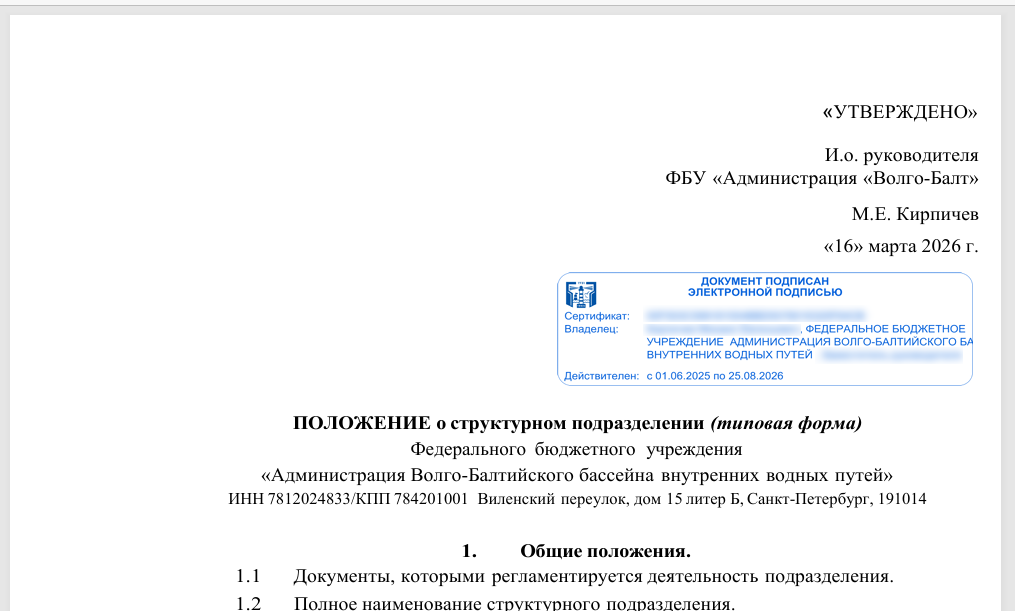This screenshot has width=1015, height=611.
Task: Click the validity dates 01.06.2025 по 25.08.2026
Action: 715,376
